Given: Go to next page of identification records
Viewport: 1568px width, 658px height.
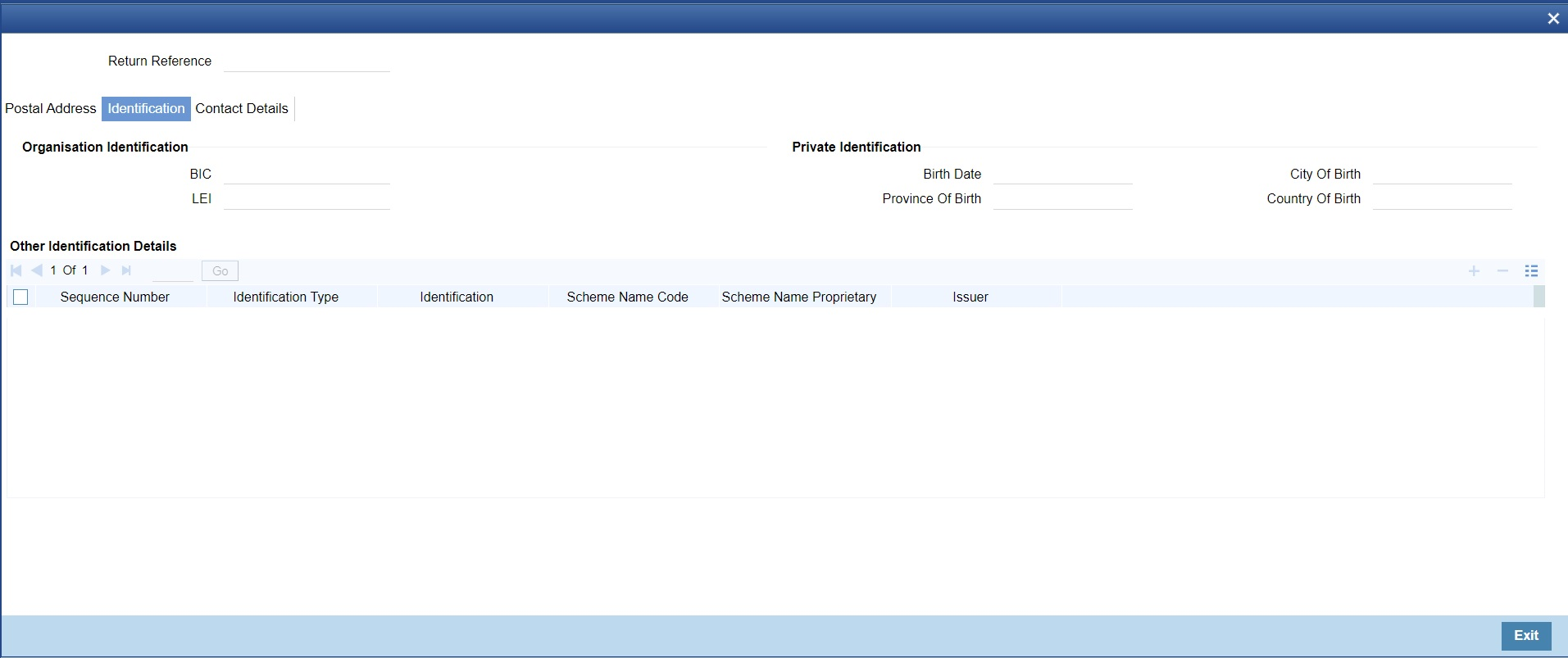Looking at the screenshot, I should pos(105,270).
